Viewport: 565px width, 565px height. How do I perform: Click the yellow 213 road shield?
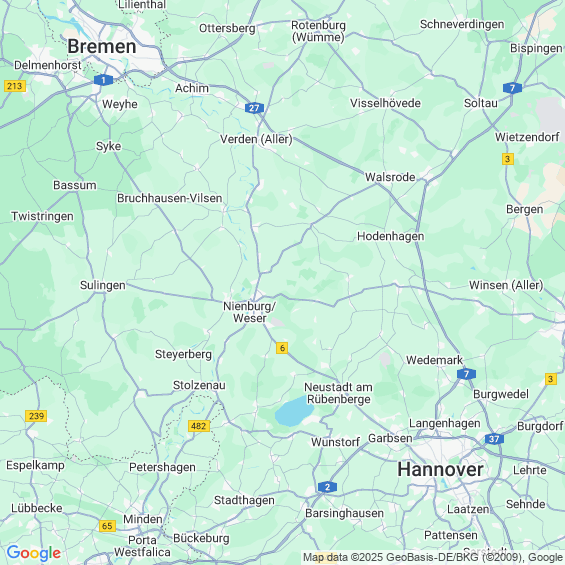pyautogui.click(x=15, y=86)
